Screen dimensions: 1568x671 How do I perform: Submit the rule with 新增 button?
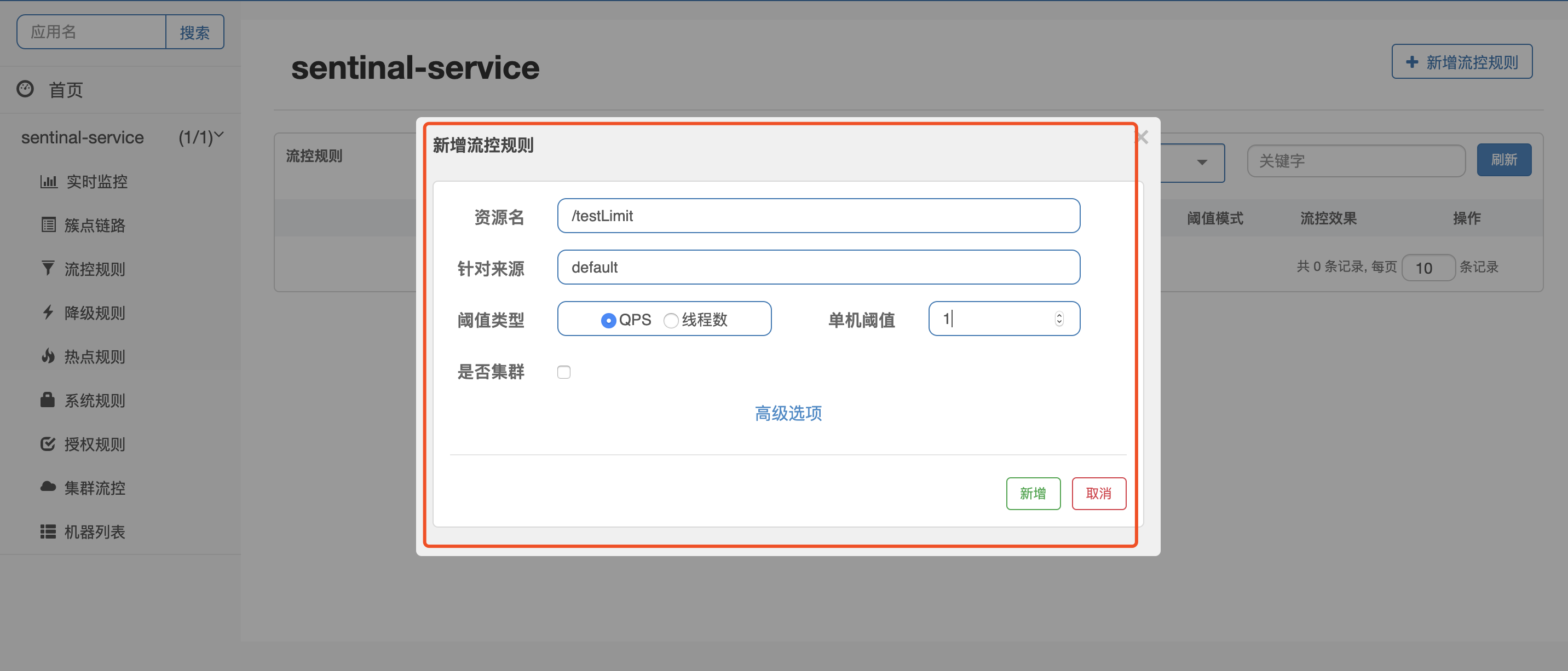click(1033, 493)
